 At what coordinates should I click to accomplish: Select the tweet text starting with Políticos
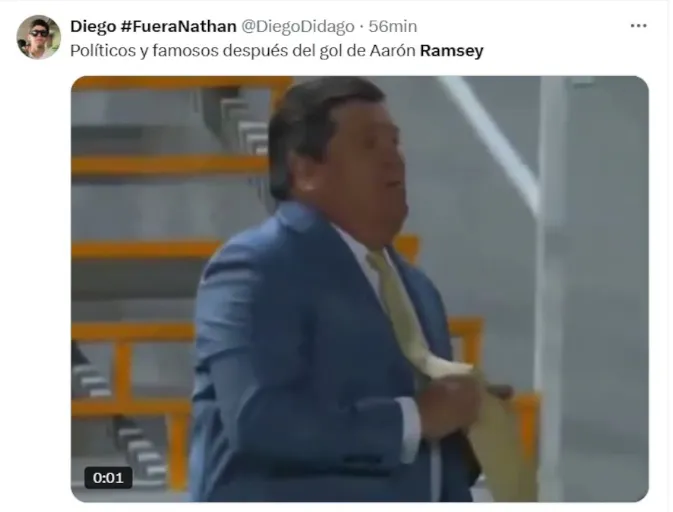[277, 51]
